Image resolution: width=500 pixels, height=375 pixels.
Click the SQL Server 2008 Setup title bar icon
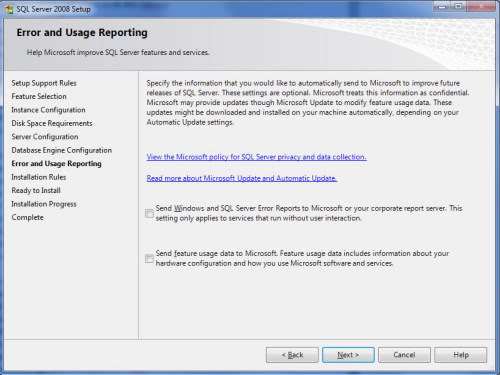pyautogui.click(x=8, y=9)
